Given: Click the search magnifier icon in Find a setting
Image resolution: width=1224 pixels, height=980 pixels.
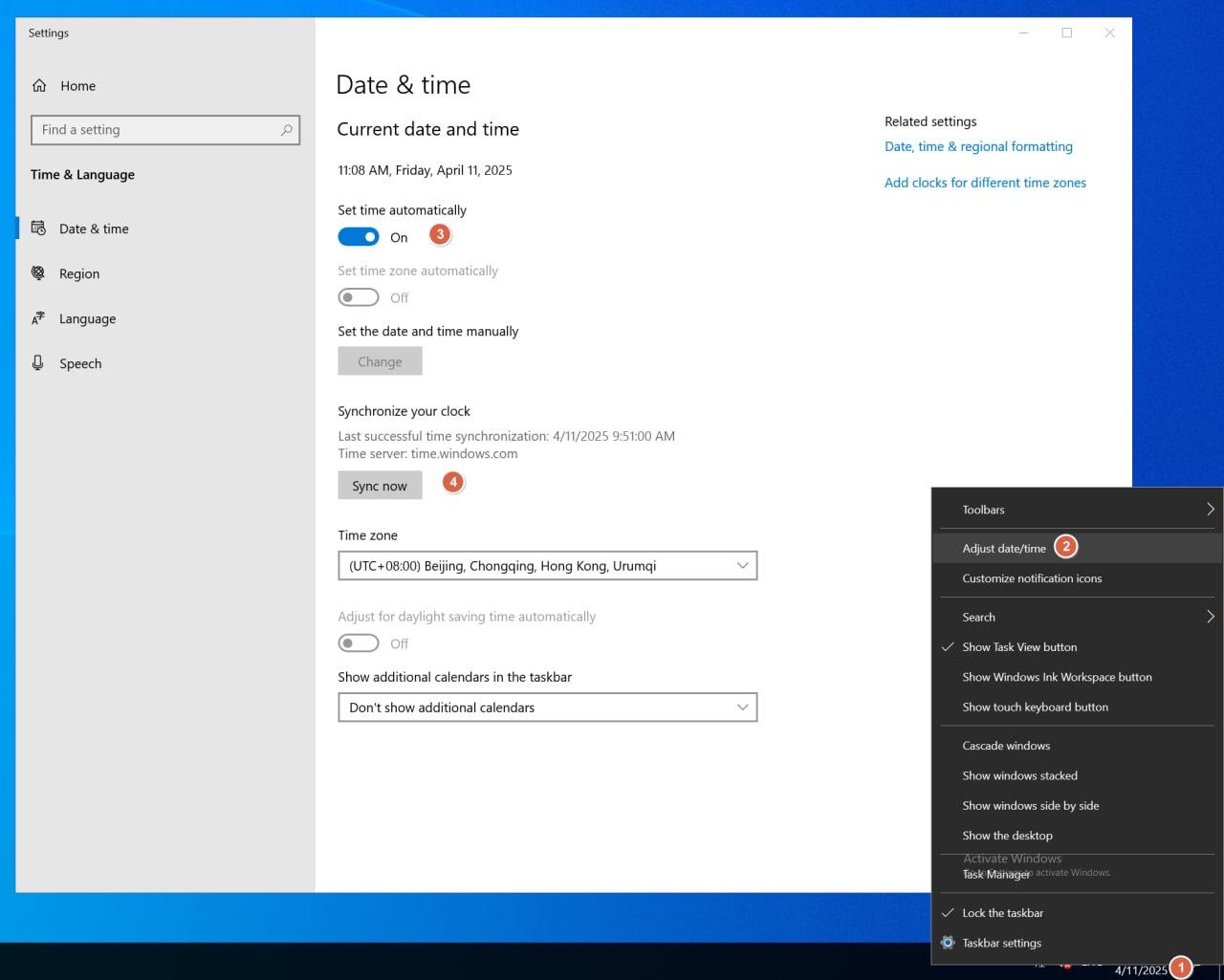Looking at the screenshot, I should (x=286, y=130).
